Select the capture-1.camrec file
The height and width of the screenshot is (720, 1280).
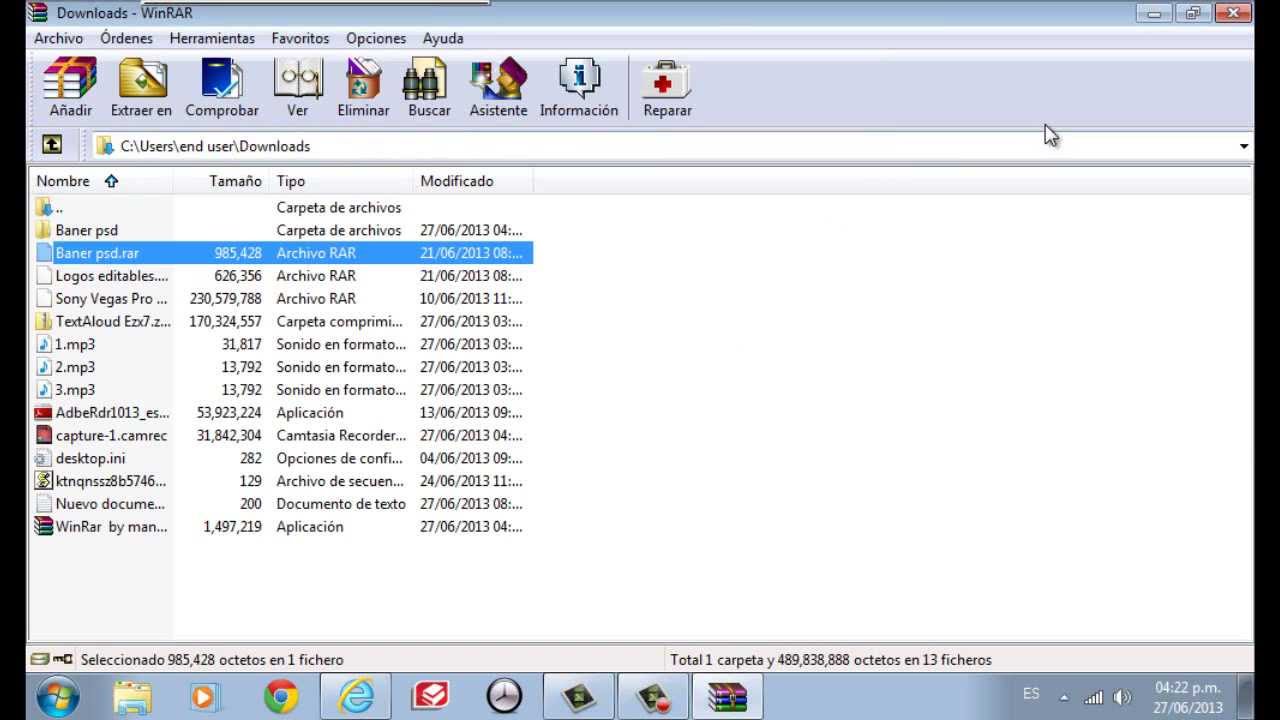point(280,435)
